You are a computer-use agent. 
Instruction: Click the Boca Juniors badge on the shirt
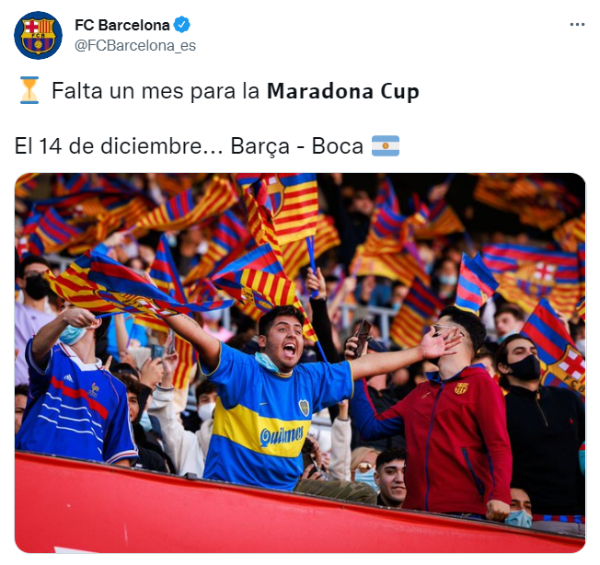[x=304, y=407]
